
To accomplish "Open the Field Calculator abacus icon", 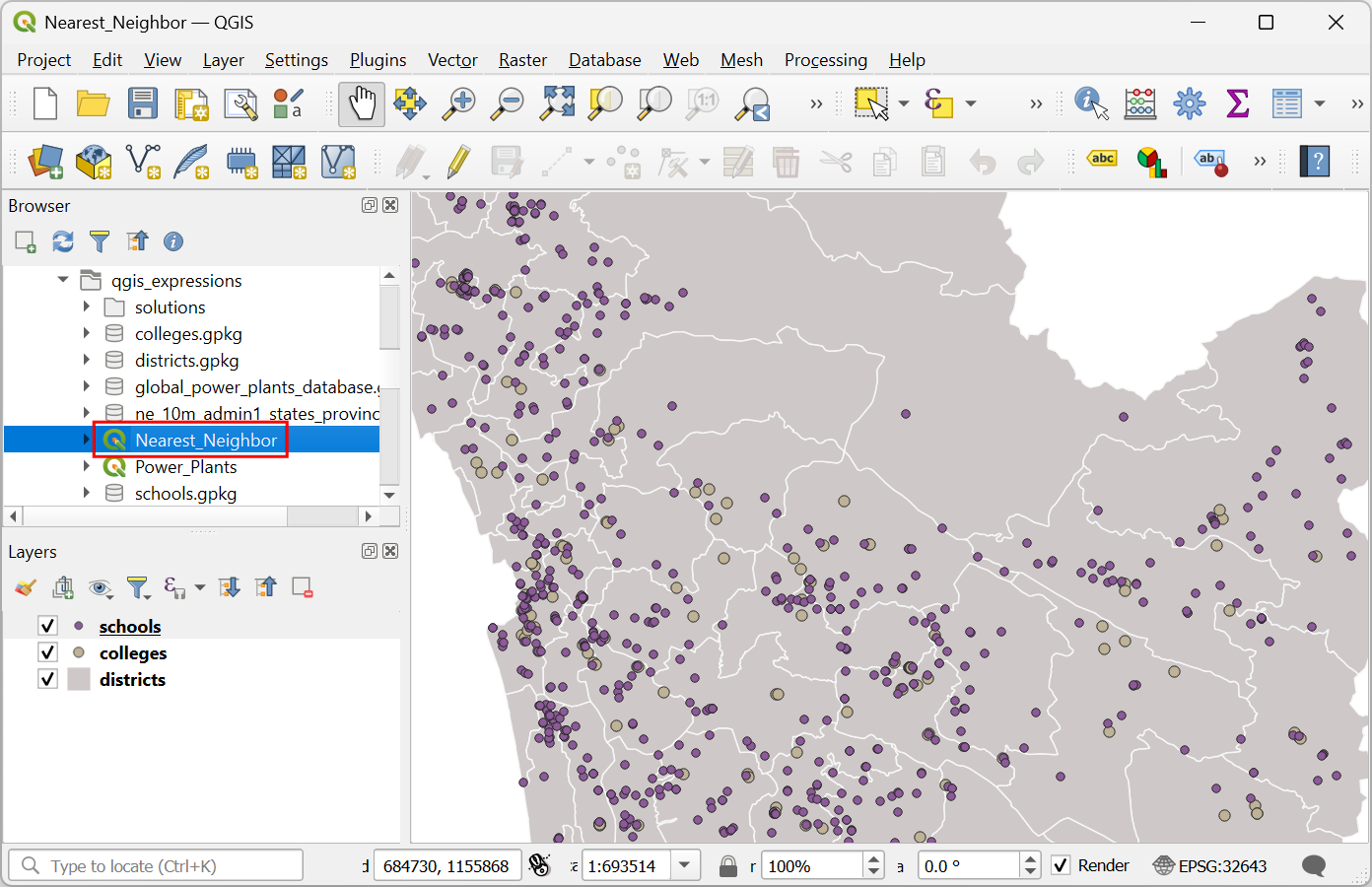I will coord(1140,103).
